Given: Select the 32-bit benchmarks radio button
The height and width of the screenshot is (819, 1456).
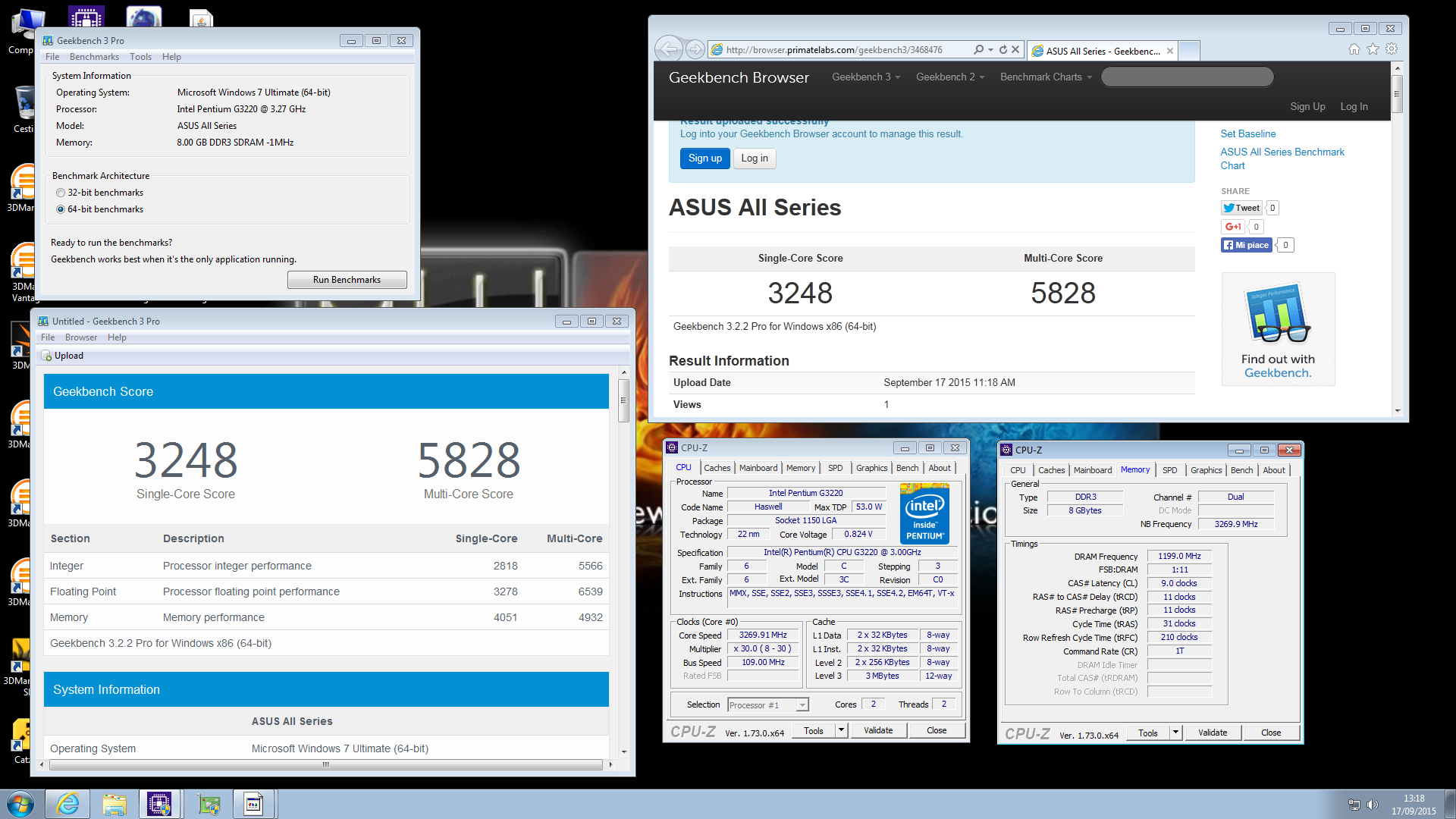Looking at the screenshot, I should pyautogui.click(x=61, y=193).
